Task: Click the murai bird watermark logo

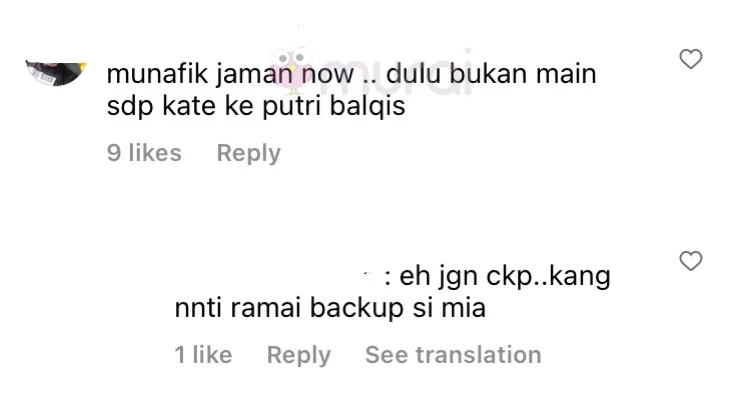Action: (x=292, y=70)
